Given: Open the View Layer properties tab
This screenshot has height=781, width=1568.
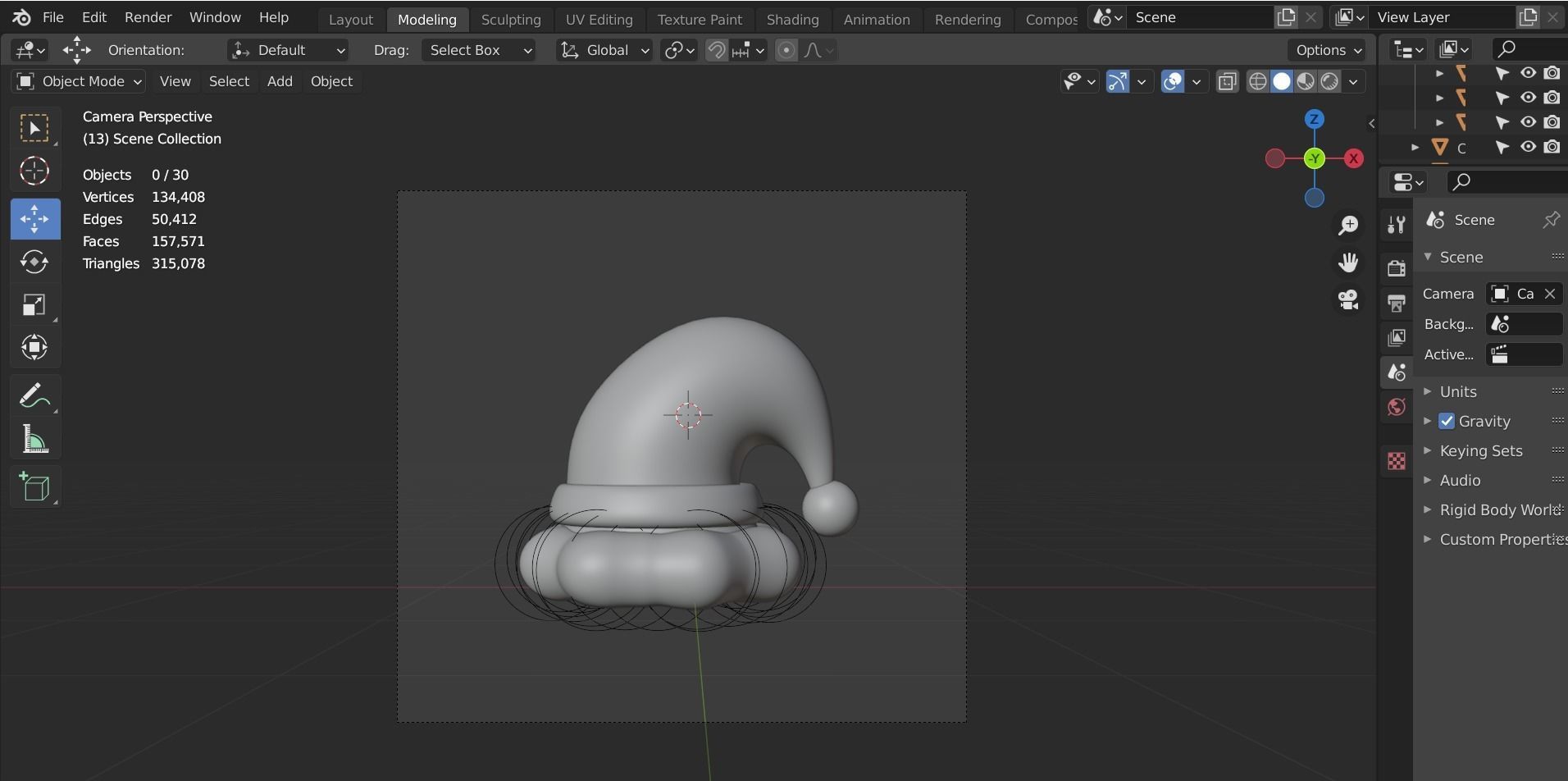Looking at the screenshot, I should coord(1397,337).
